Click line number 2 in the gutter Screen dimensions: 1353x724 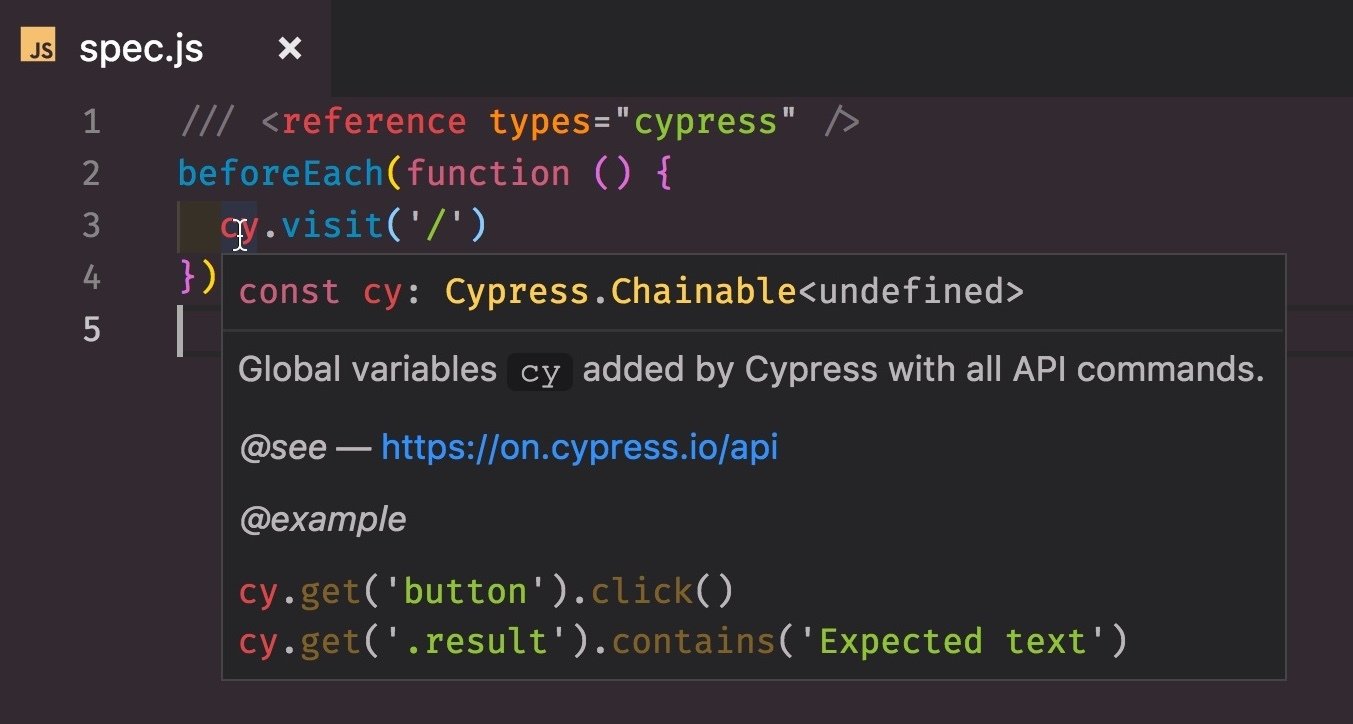(91, 174)
